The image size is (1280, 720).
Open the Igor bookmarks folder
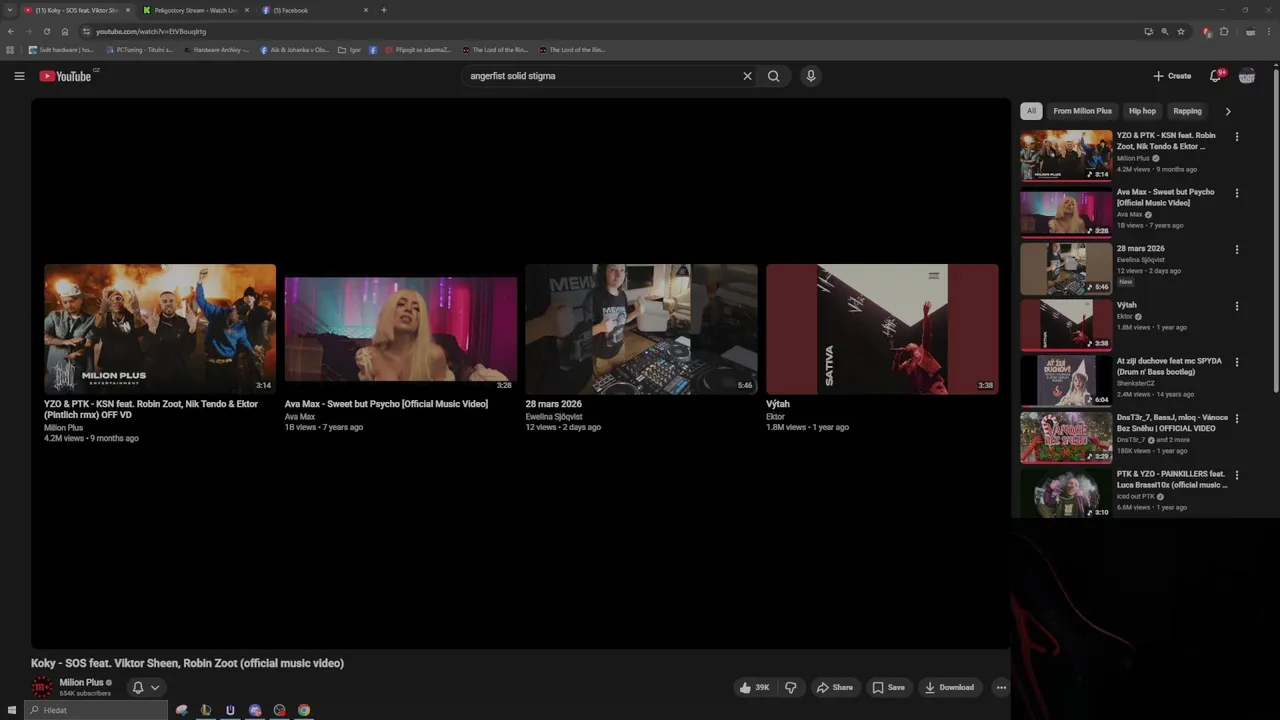(x=350, y=49)
